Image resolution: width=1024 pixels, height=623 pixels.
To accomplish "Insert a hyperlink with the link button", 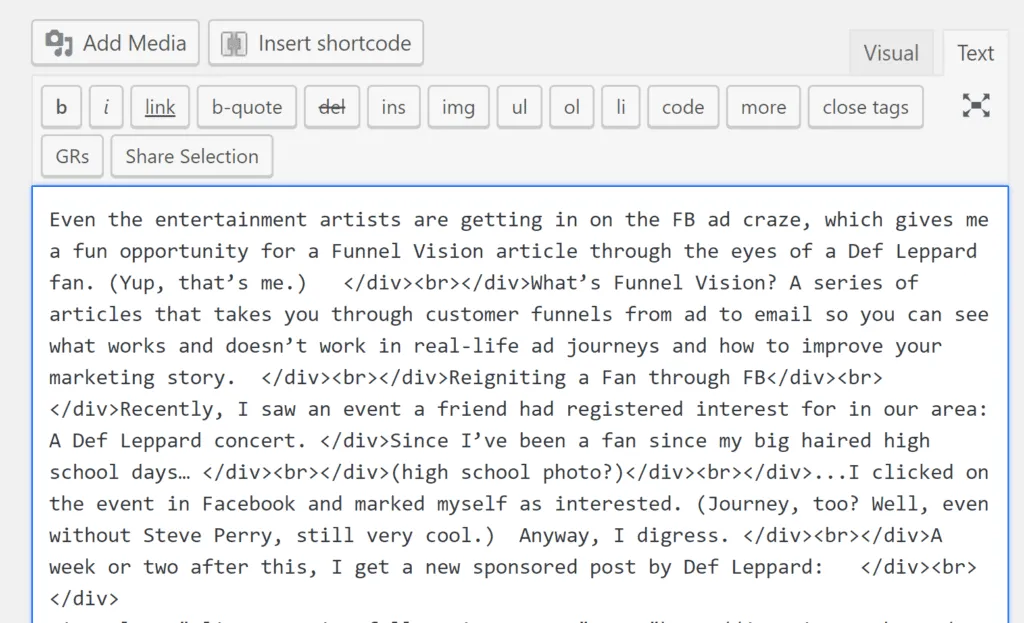I will coord(160,106).
